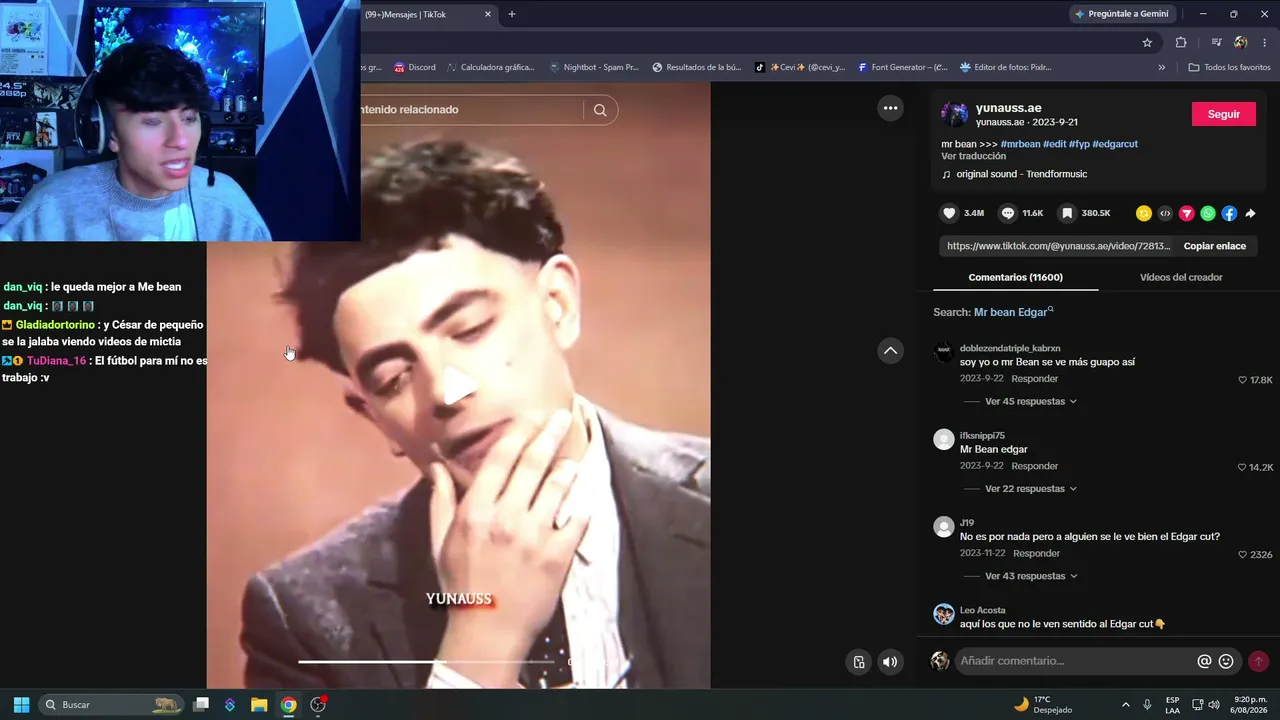Share the video on WhatsApp
The width and height of the screenshot is (1280, 720).
pos(1208,213)
